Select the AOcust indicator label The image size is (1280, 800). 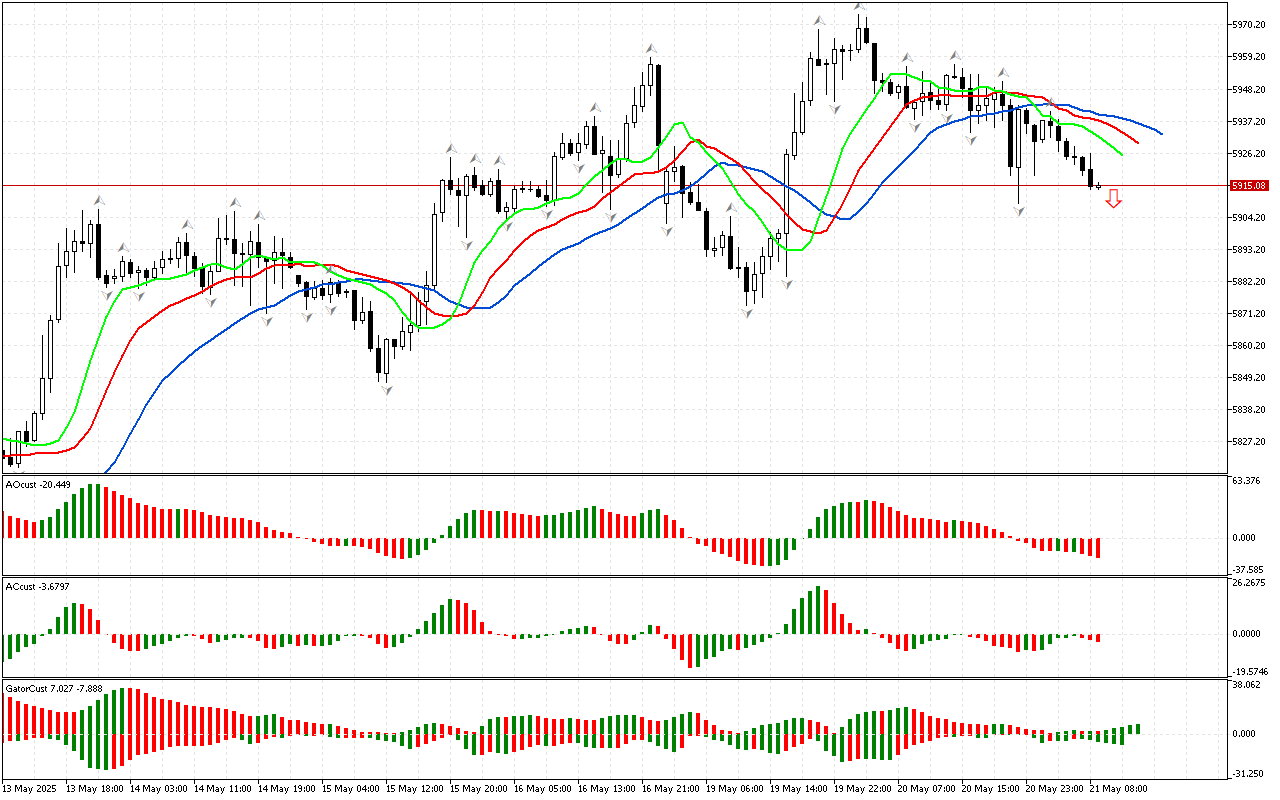38,485
